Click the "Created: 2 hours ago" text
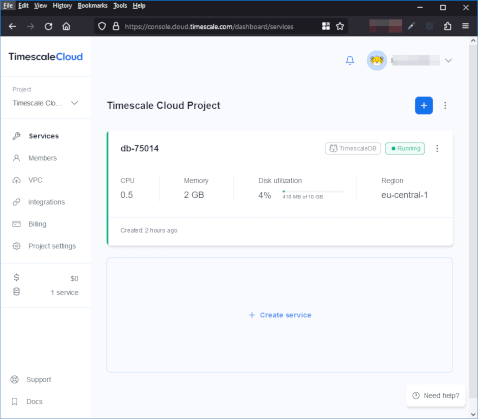478x419 pixels. (x=149, y=230)
